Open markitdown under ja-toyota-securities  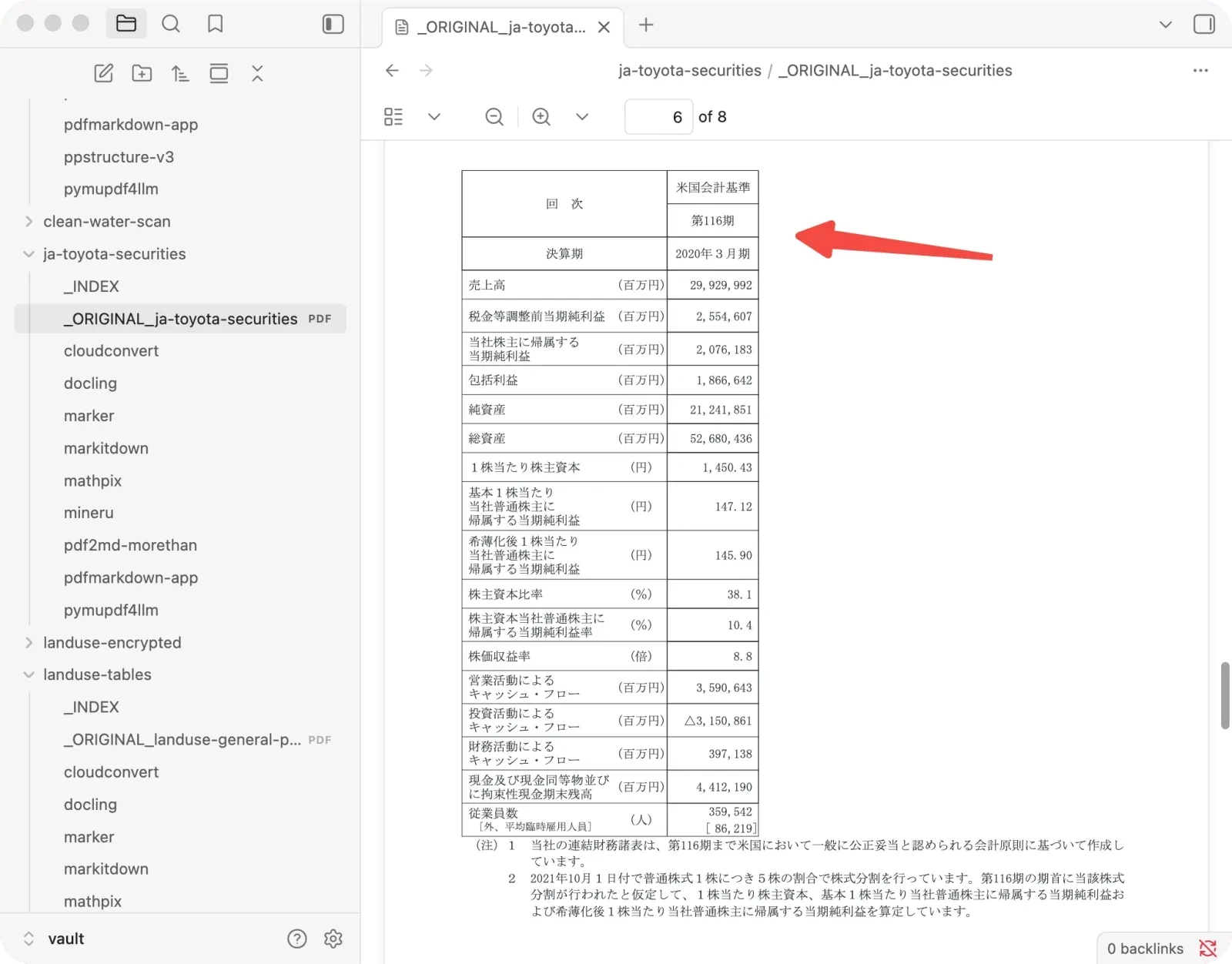106,448
